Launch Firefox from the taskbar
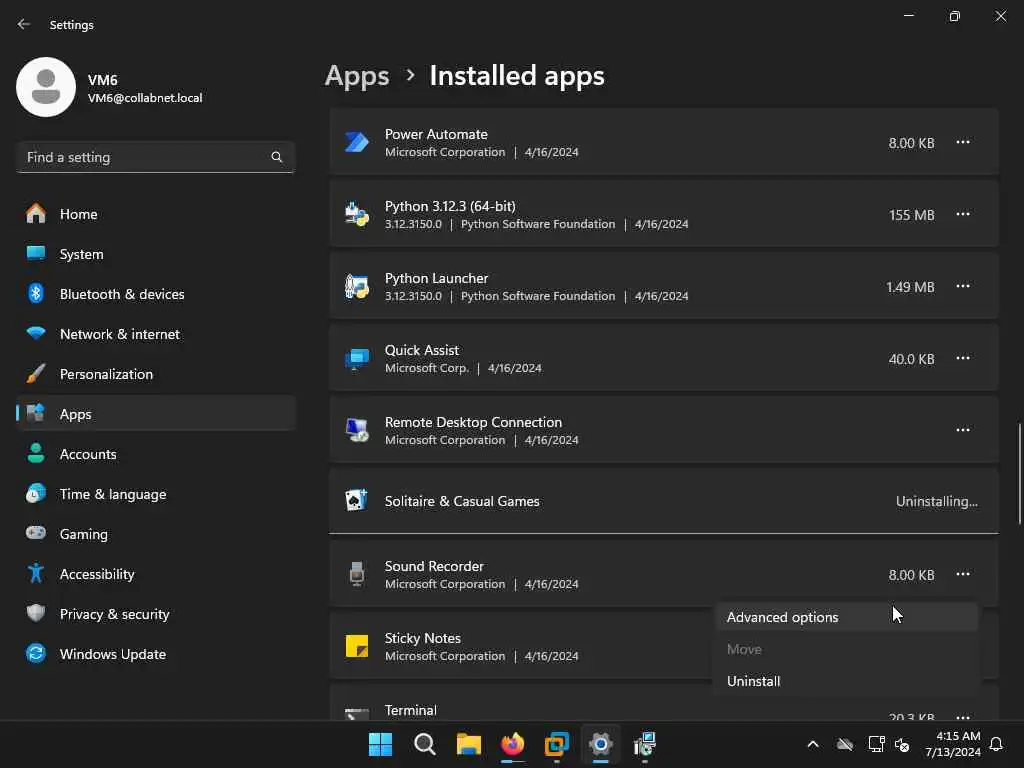Viewport: 1024px width, 768px height. point(513,744)
